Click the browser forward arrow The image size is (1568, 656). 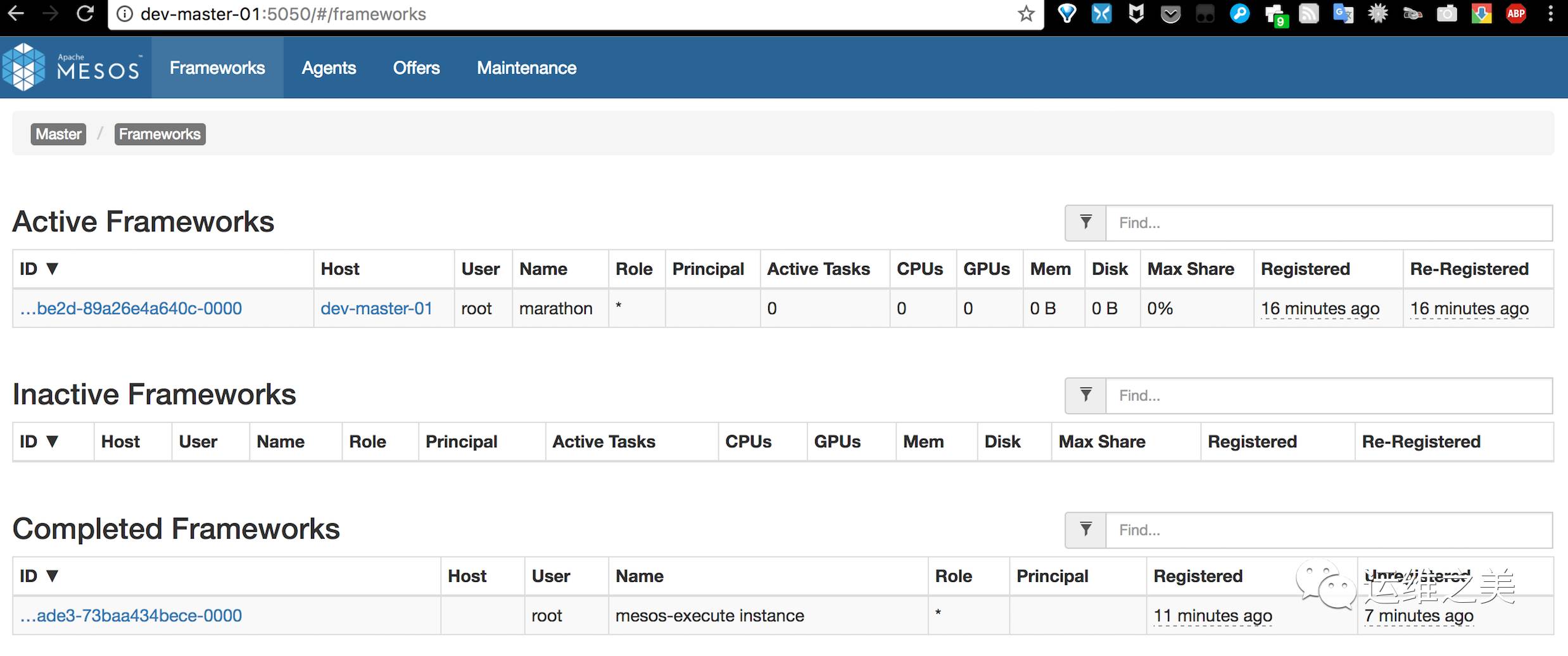[50, 13]
